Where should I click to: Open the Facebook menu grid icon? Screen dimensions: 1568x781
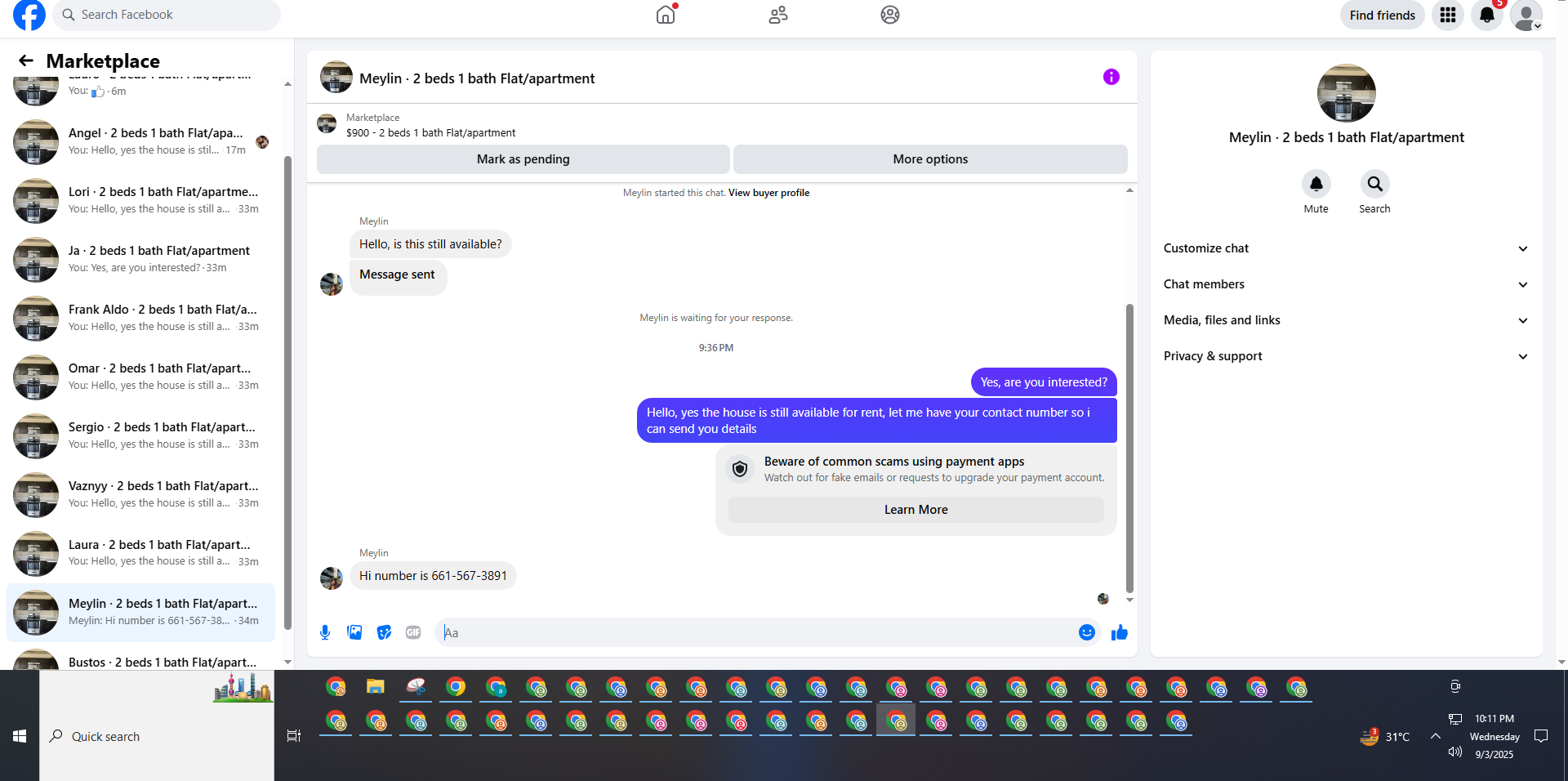tap(1448, 15)
